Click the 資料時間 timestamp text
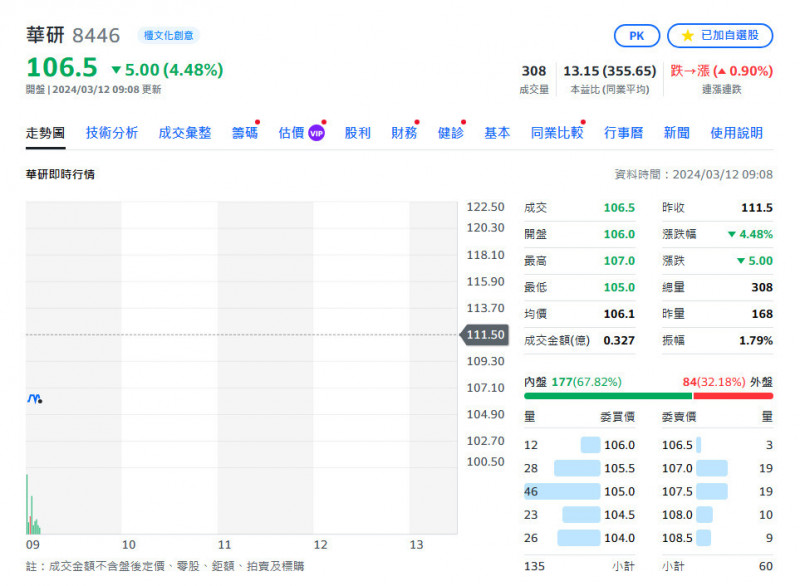The height and width of the screenshot is (586, 800). (x=694, y=174)
